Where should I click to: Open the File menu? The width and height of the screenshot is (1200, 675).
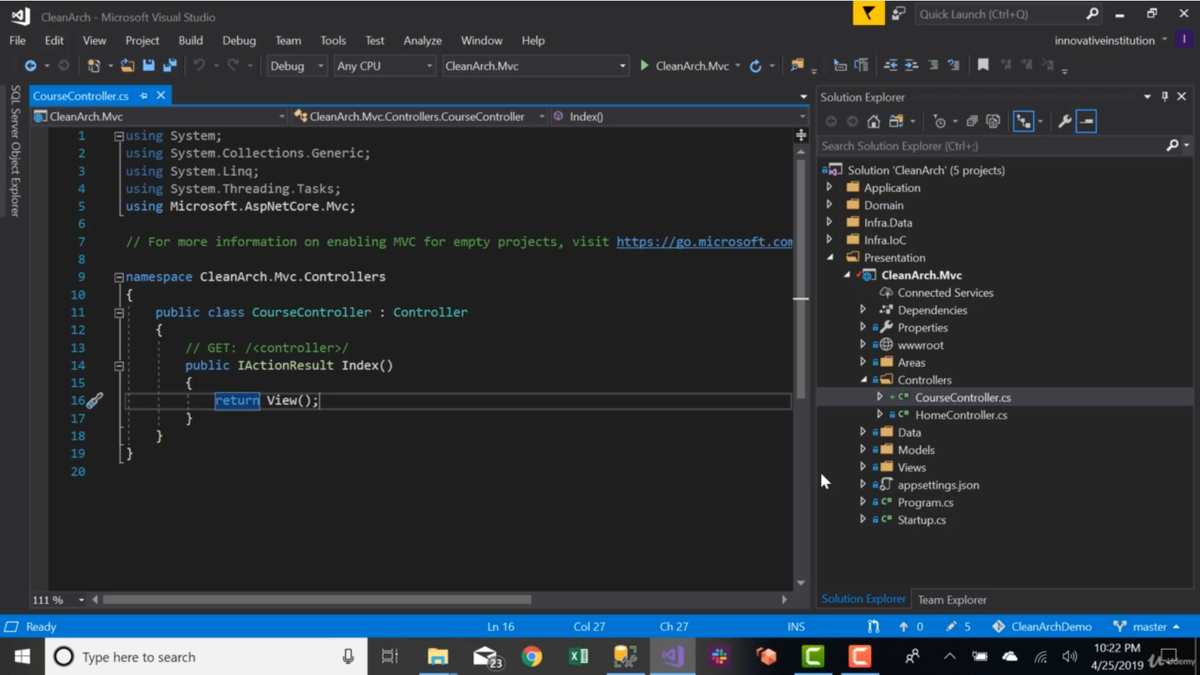18,41
